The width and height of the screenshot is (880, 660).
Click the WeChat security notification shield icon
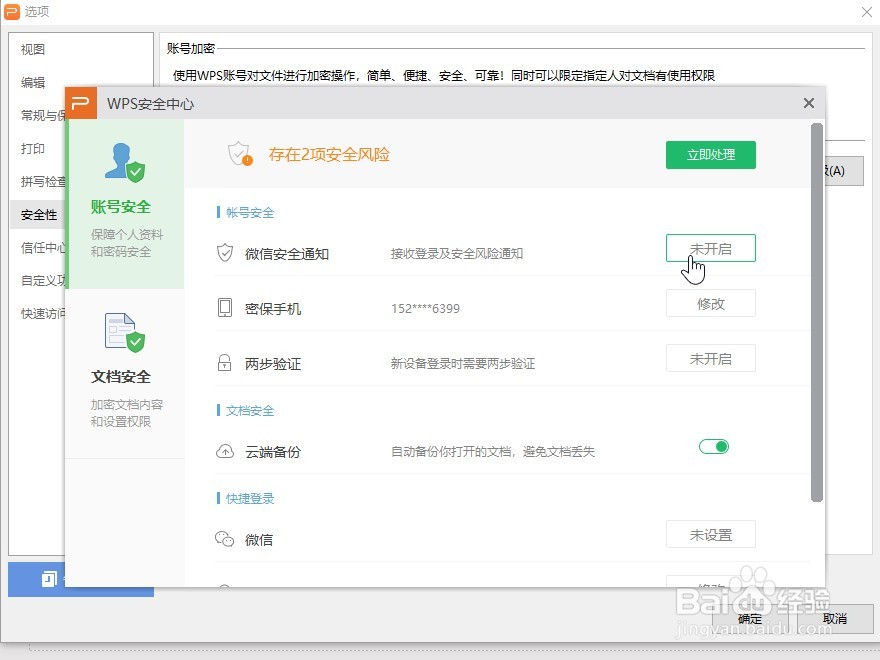point(225,253)
